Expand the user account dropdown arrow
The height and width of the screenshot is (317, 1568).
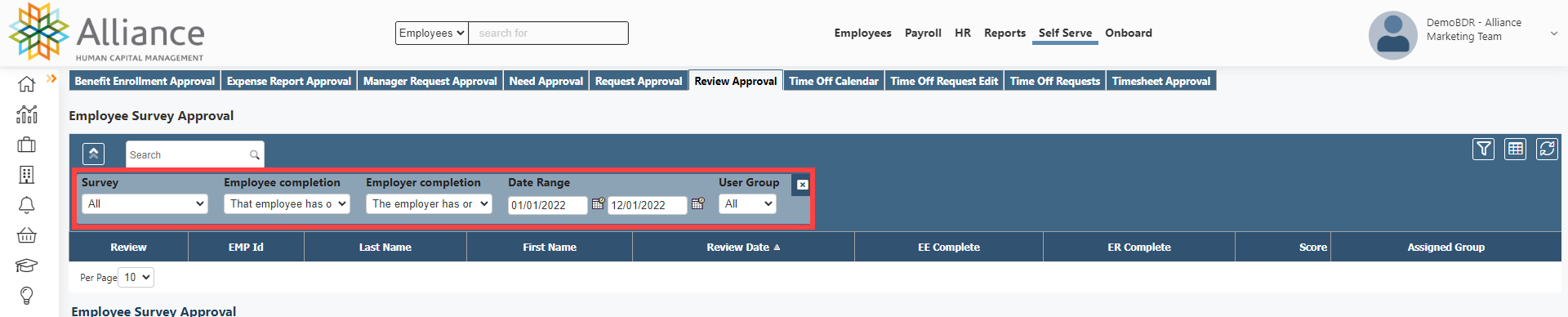1553,33
